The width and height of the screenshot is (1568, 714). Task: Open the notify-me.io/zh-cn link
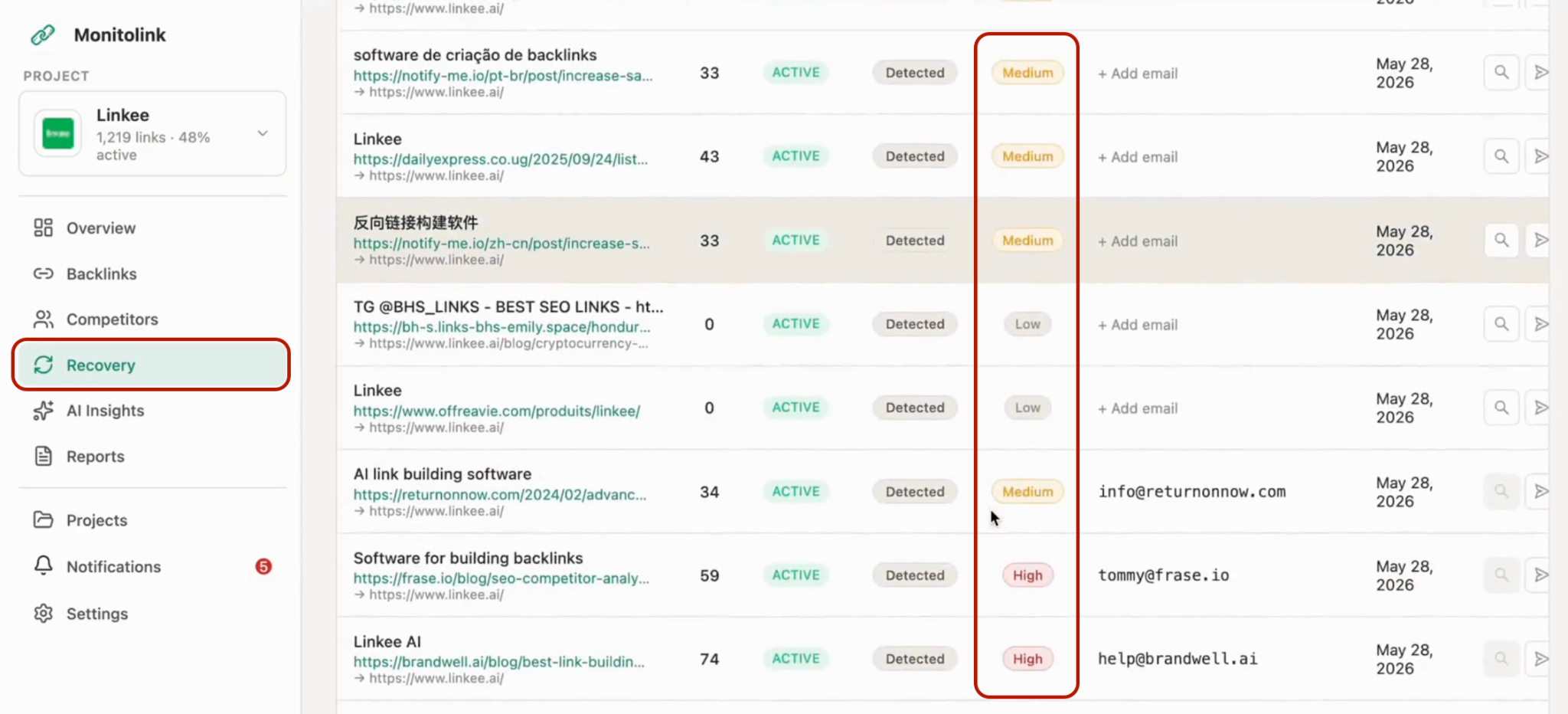pos(501,244)
